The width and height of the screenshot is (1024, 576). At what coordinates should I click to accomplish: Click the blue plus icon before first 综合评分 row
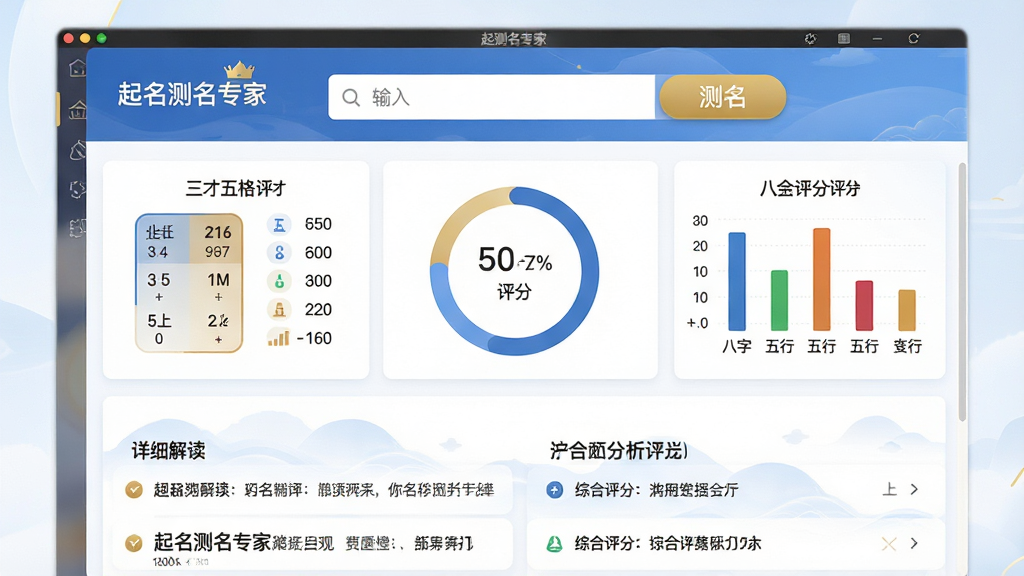tap(554, 490)
